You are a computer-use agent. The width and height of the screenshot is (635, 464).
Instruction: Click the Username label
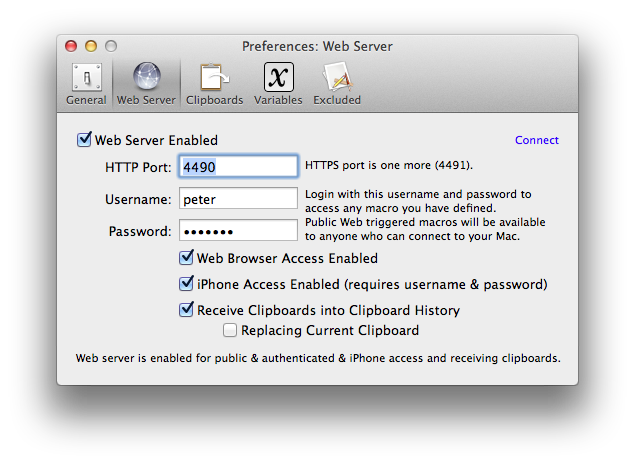(138, 199)
